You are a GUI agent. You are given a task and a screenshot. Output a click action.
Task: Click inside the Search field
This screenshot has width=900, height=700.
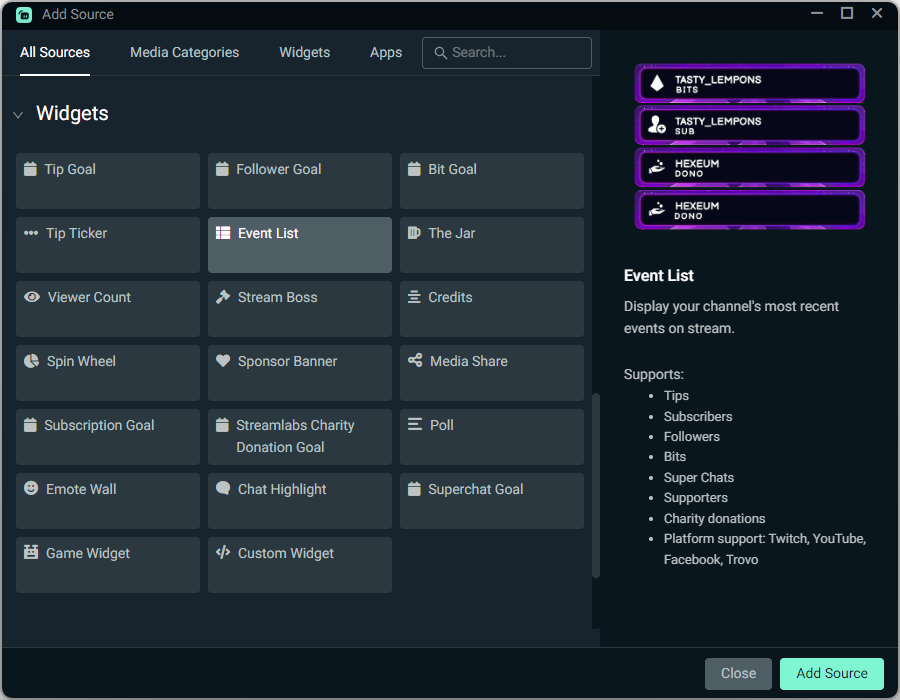[x=506, y=52]
